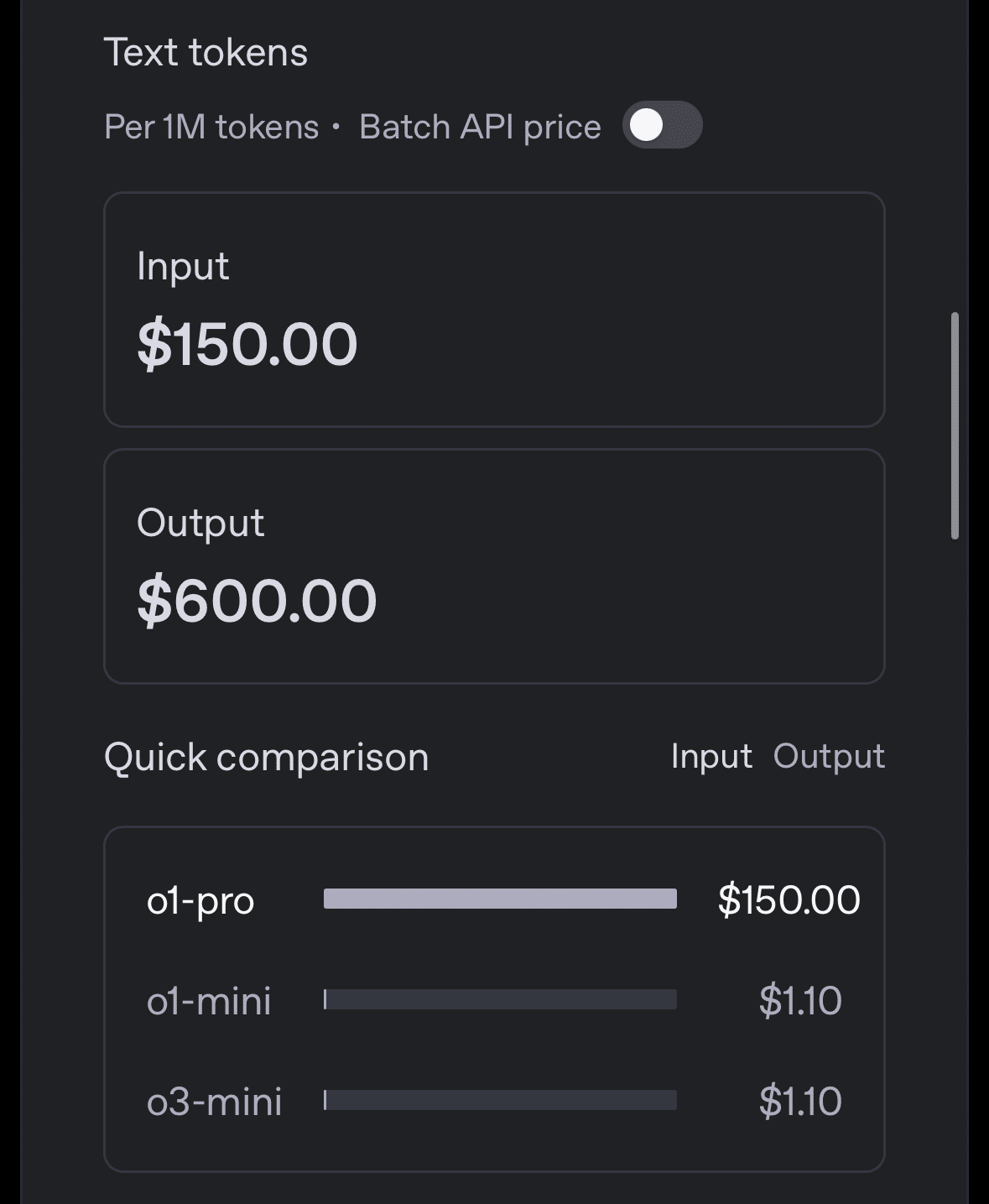This screenshot has width=989, height=1204.
Task: Click the o1-pro comparison bar
Action: 500,899
